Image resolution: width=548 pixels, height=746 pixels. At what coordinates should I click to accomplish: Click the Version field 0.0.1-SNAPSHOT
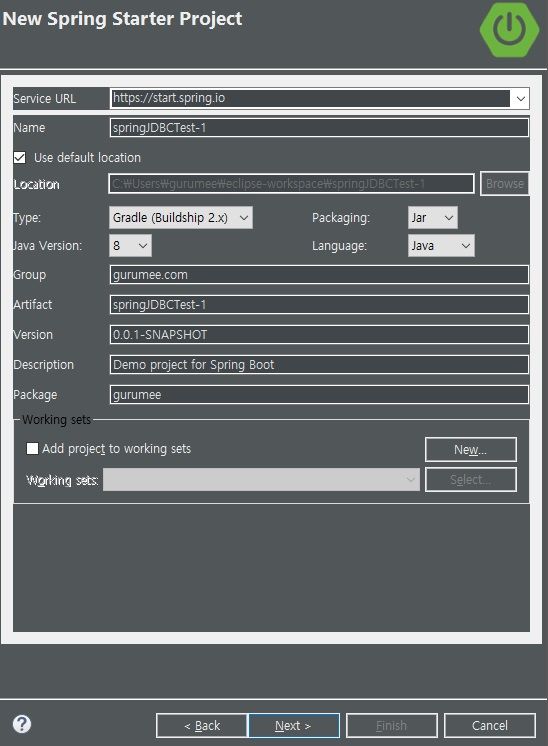[319, 334]
